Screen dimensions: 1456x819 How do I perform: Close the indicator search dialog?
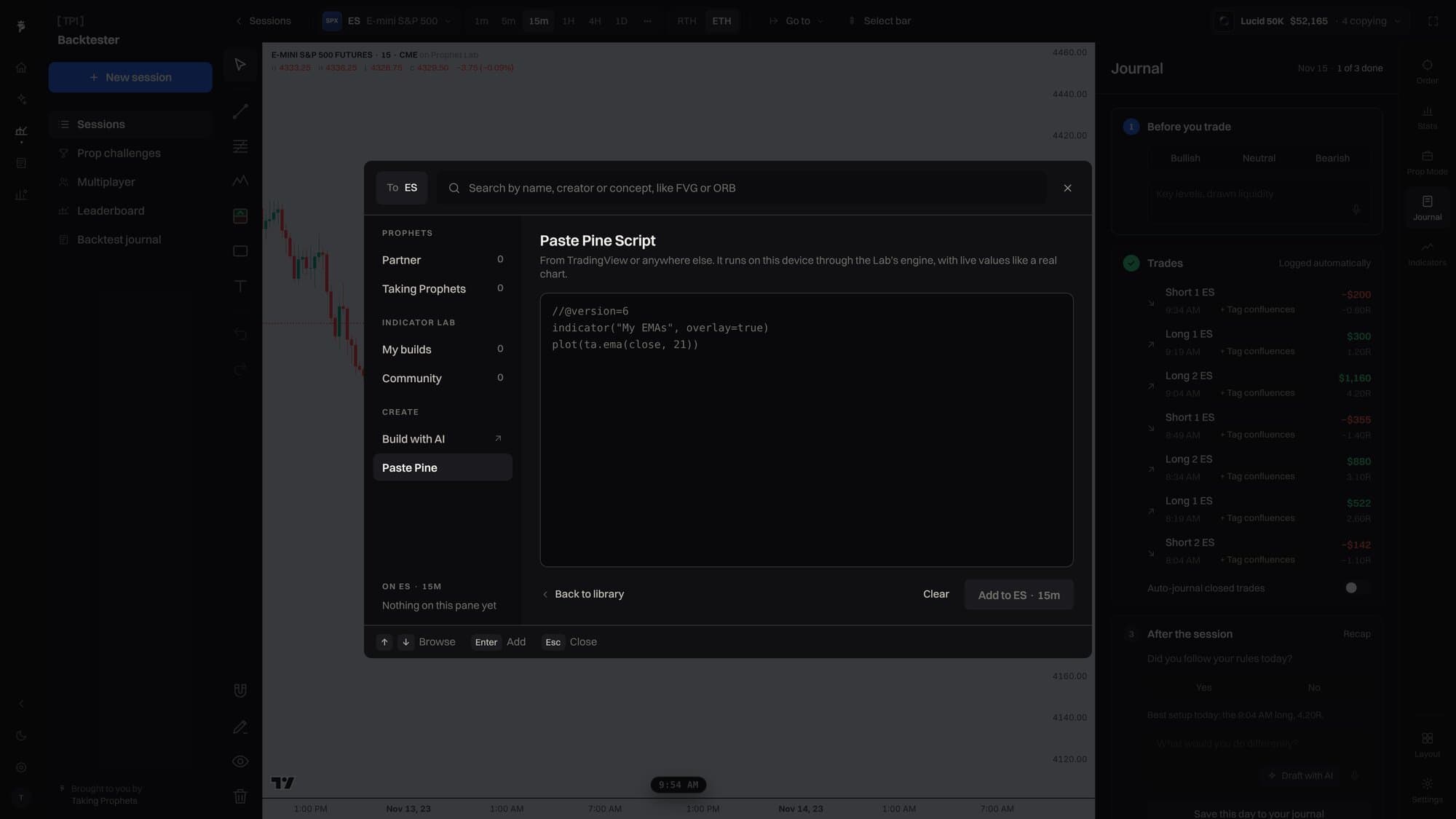[1067, 188]
